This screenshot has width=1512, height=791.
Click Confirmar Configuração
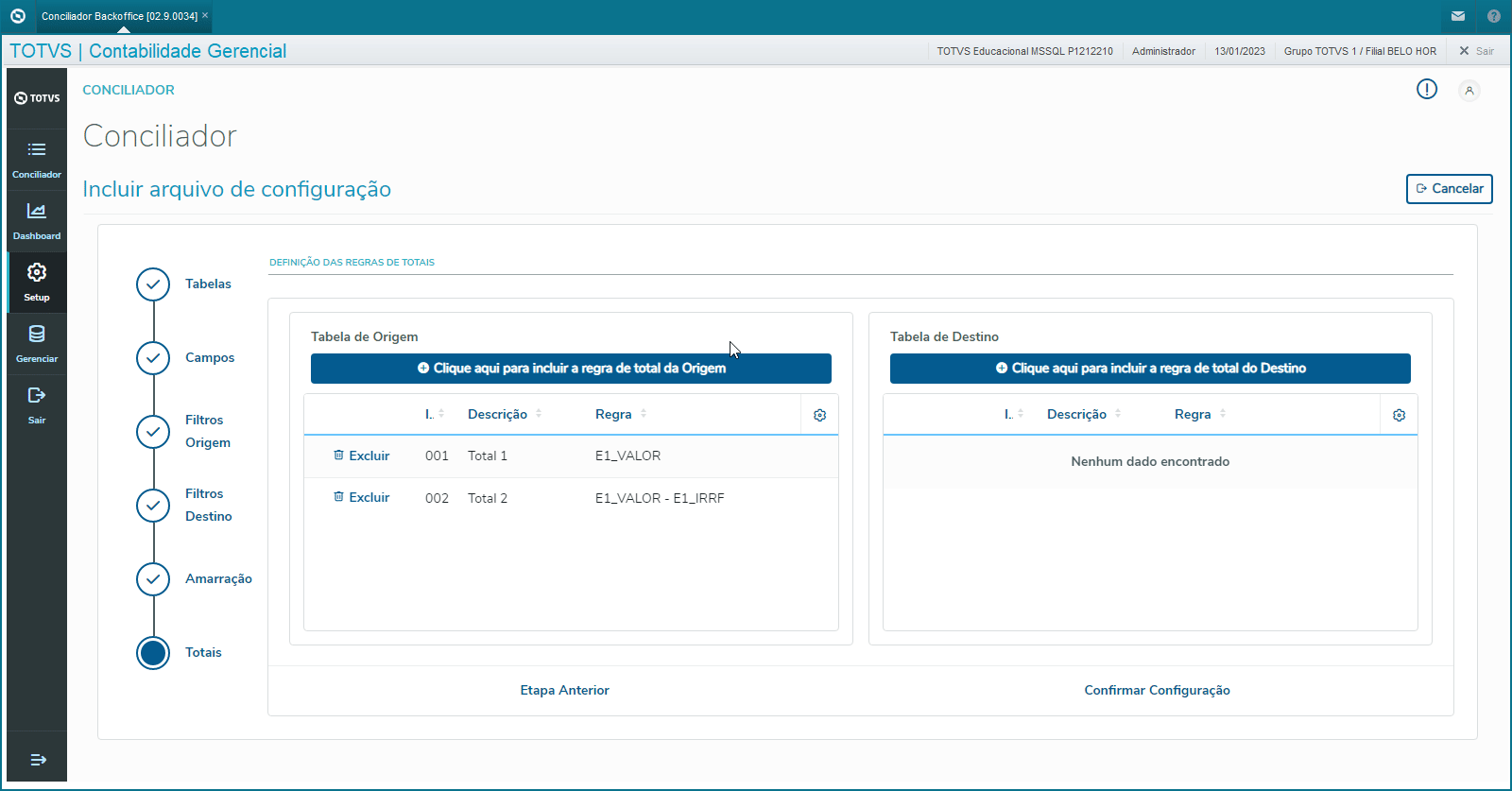click(x=1157, y=690)
